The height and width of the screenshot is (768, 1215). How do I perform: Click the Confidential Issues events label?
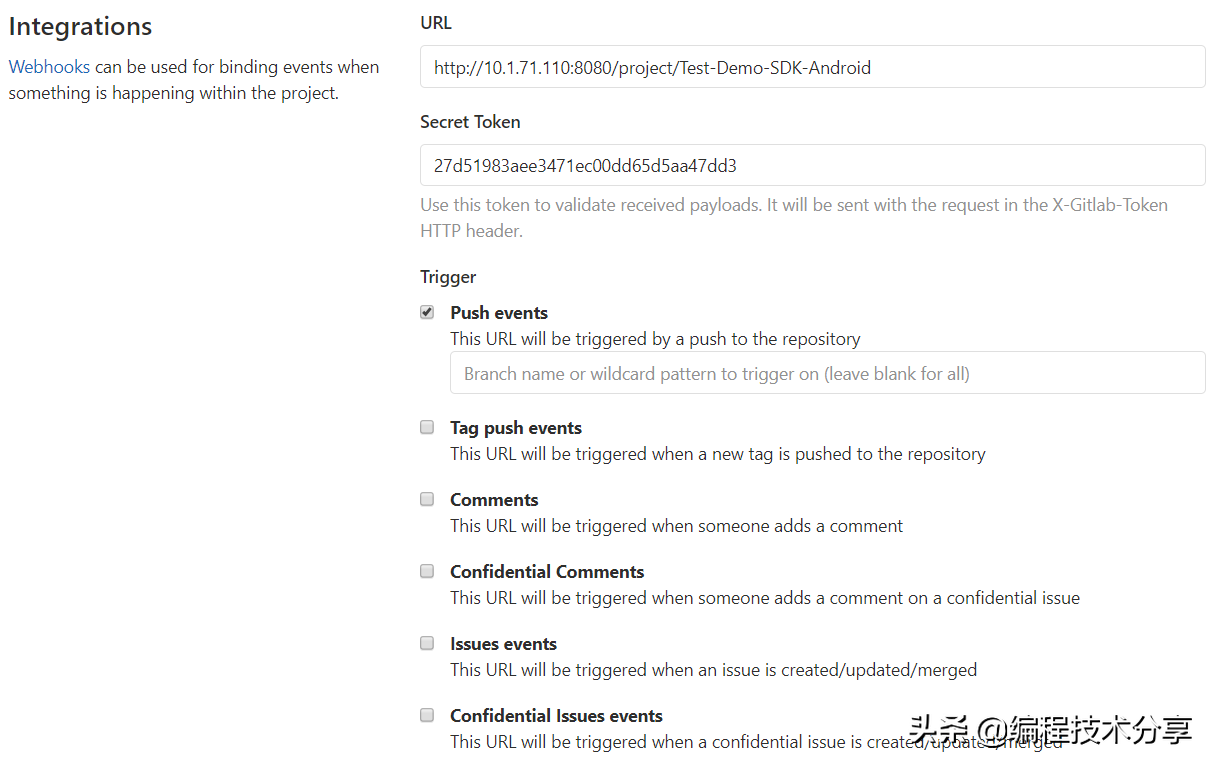click(556, 716)
